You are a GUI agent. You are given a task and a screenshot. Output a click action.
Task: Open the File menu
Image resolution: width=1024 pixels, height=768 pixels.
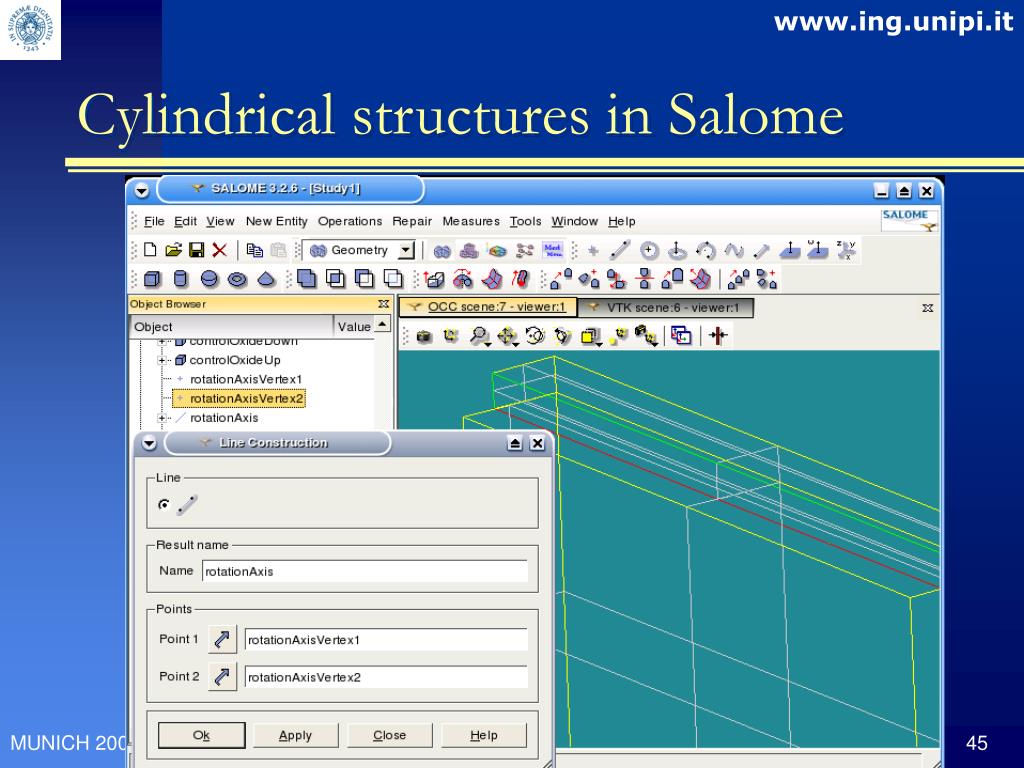point(153,221)
